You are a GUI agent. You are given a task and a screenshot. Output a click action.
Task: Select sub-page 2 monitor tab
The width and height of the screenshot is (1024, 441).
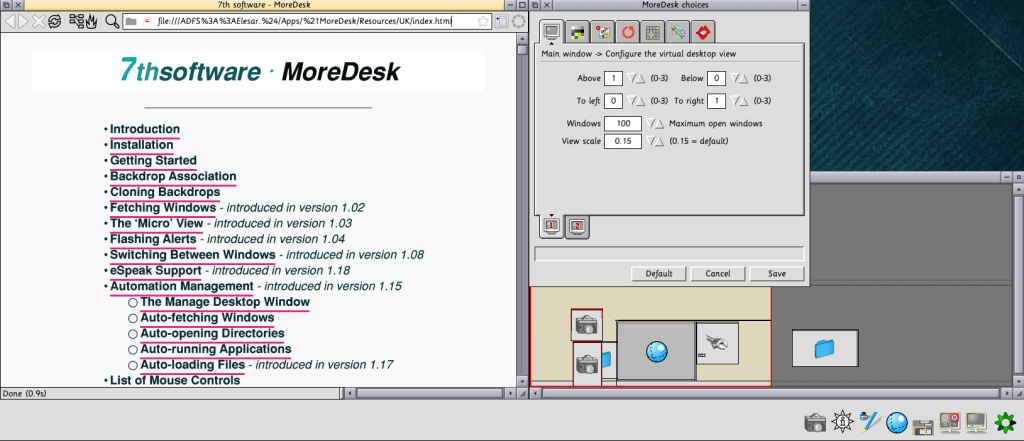[x=577, y=227]
